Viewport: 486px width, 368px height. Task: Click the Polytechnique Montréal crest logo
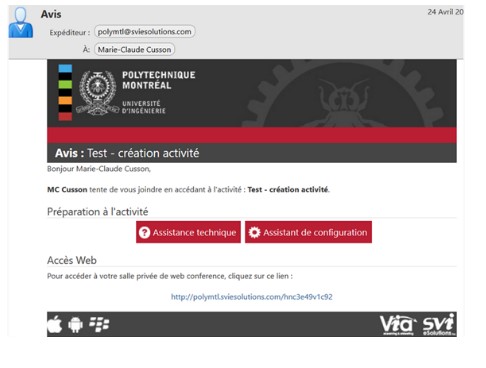97,93
